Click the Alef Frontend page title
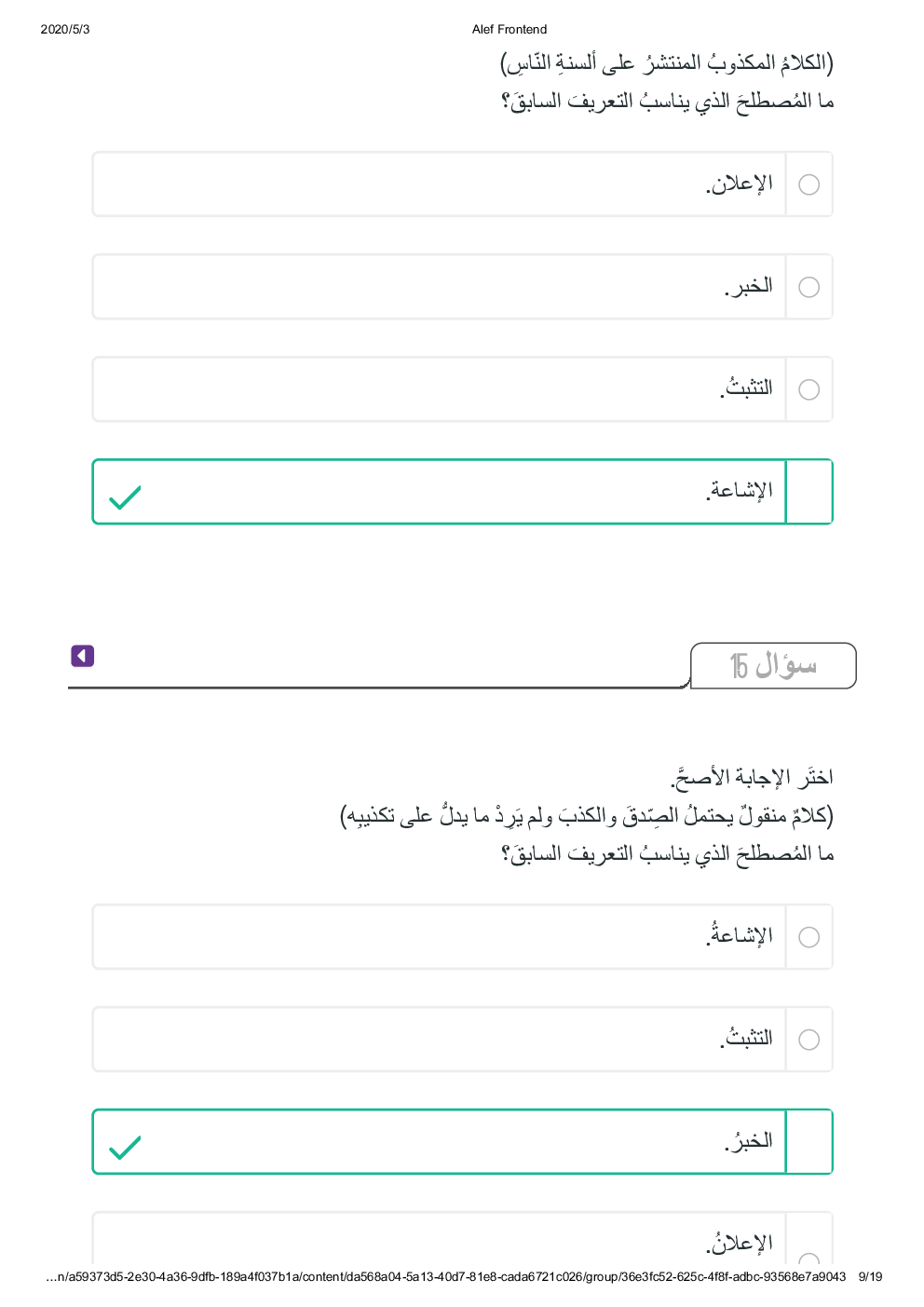 (510, 29)
